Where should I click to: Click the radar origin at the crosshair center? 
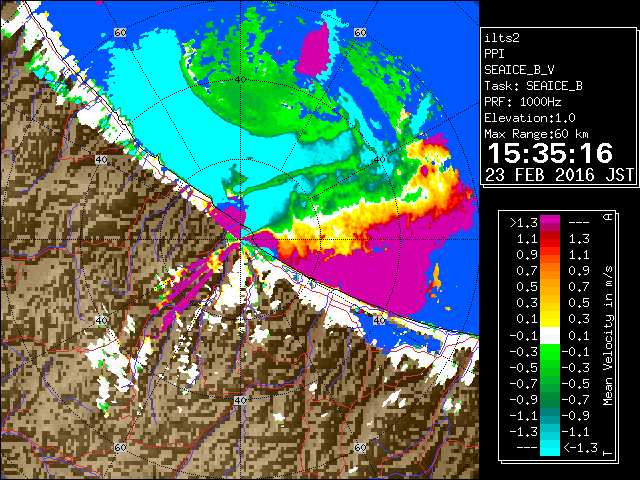click(241, 240)
